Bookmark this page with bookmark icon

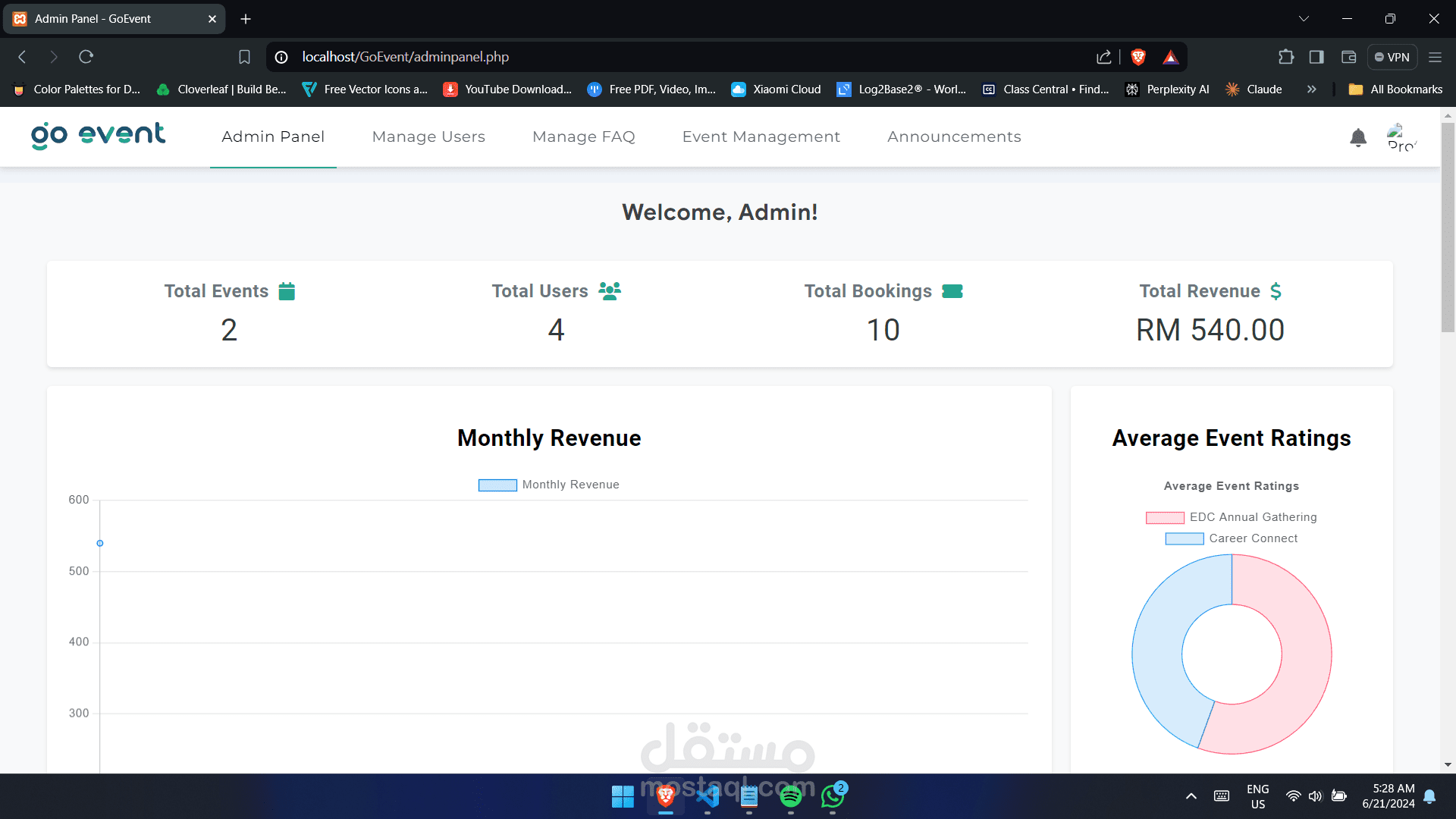pos(244,57)
